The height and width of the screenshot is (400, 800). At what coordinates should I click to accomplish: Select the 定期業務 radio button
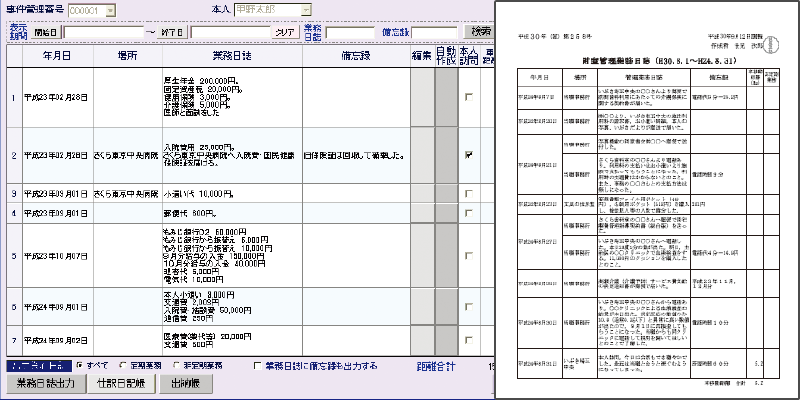(x=124, y=366)
